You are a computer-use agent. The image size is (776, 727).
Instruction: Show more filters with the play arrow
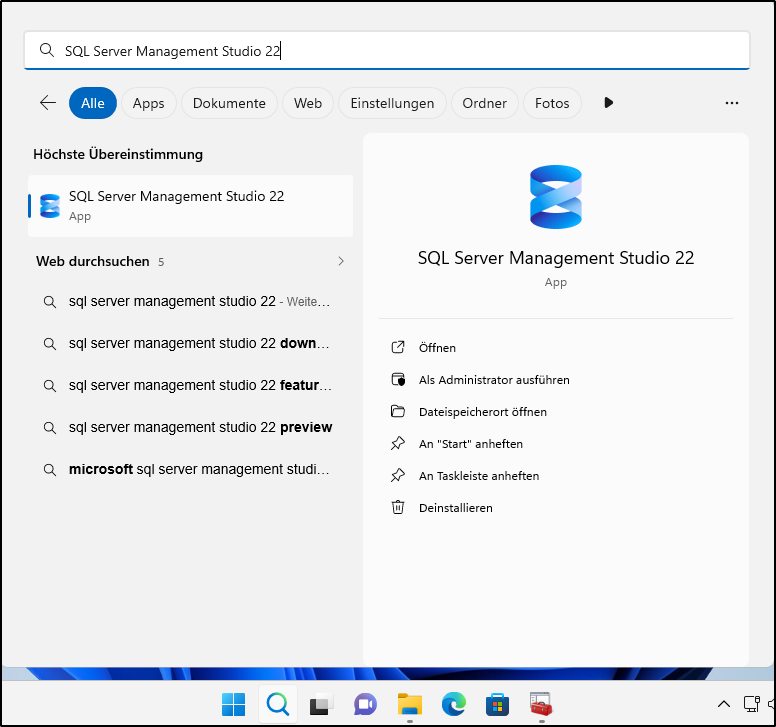click(x=609, y=102)
